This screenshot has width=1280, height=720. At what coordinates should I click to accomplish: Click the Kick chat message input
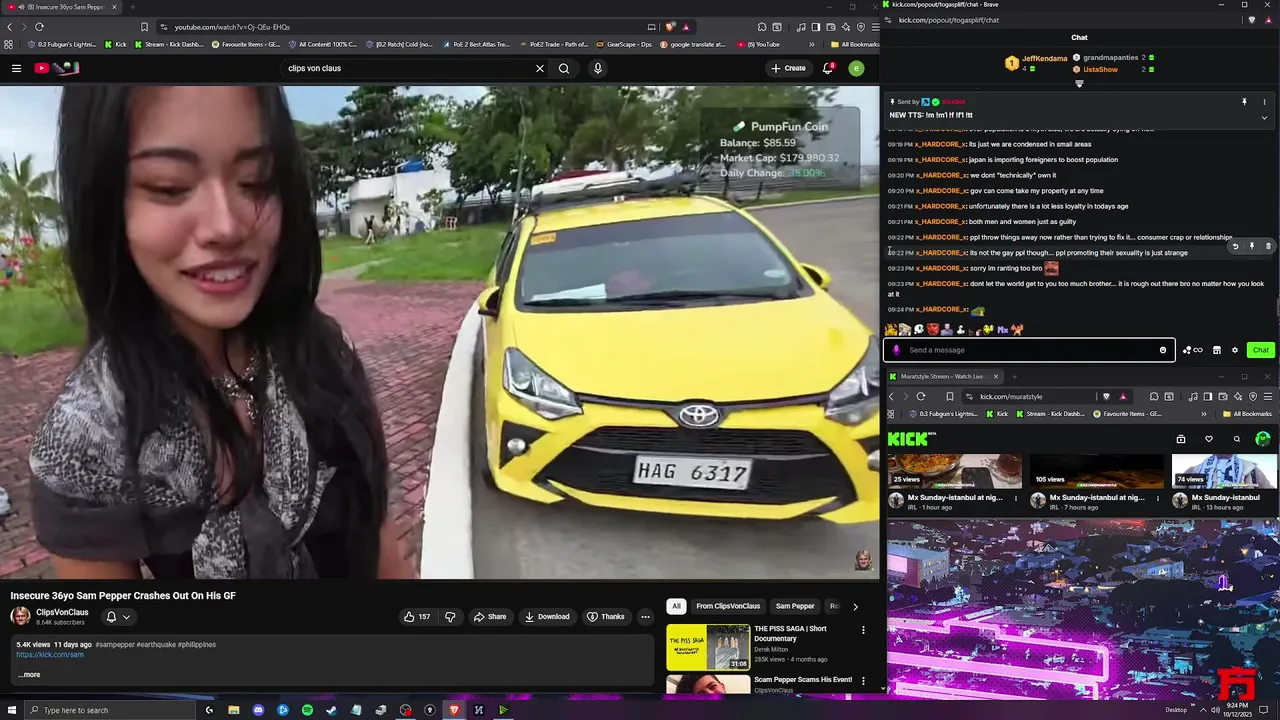(1030, 350)
